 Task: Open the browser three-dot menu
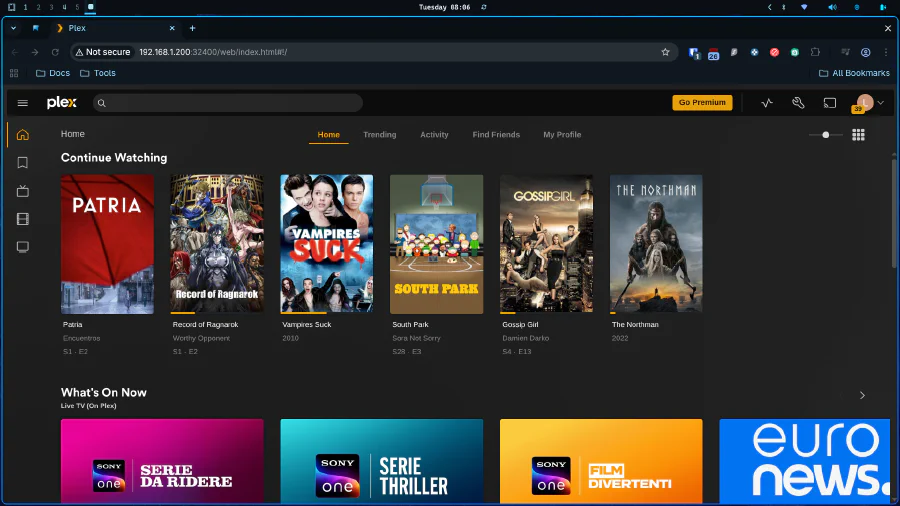click(x=886, y=52)
